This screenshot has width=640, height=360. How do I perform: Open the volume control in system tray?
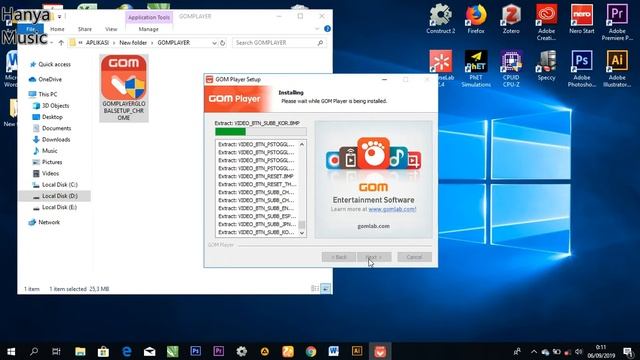click(578, 351)
